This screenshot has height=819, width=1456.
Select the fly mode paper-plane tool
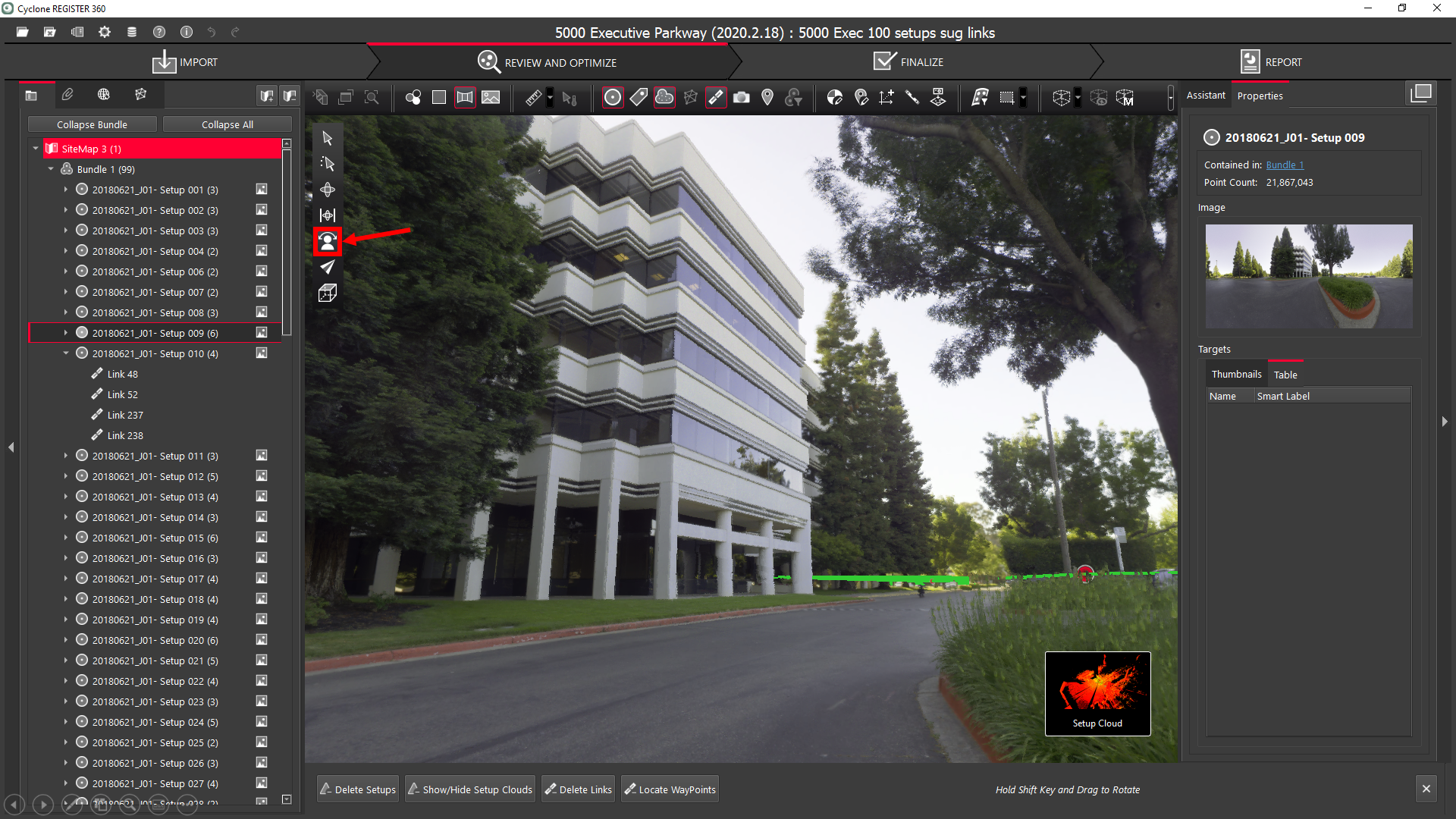(x=328, y=267)
